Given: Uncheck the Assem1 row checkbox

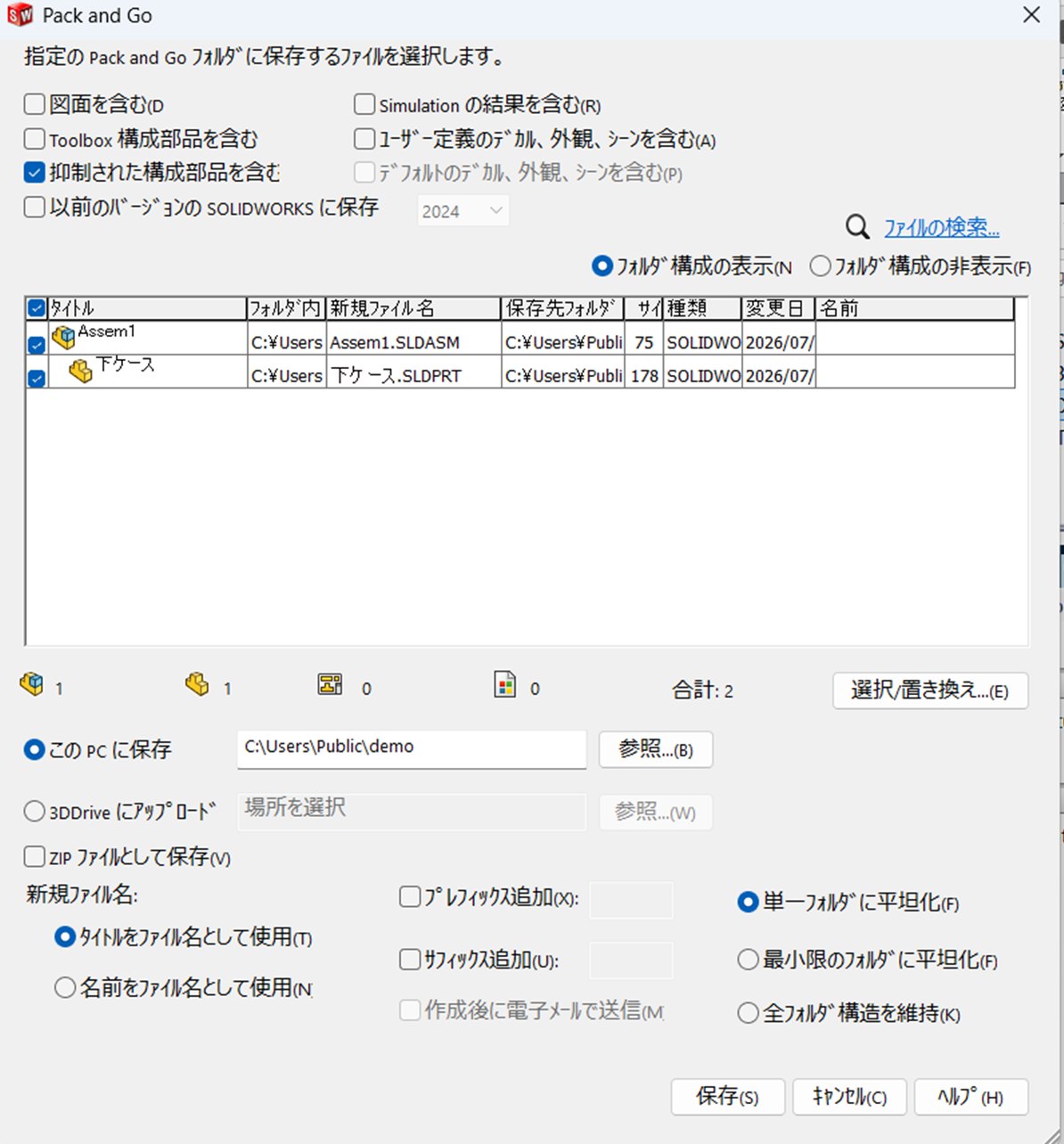Looking at the screenshot, I should tap(37, 345).
